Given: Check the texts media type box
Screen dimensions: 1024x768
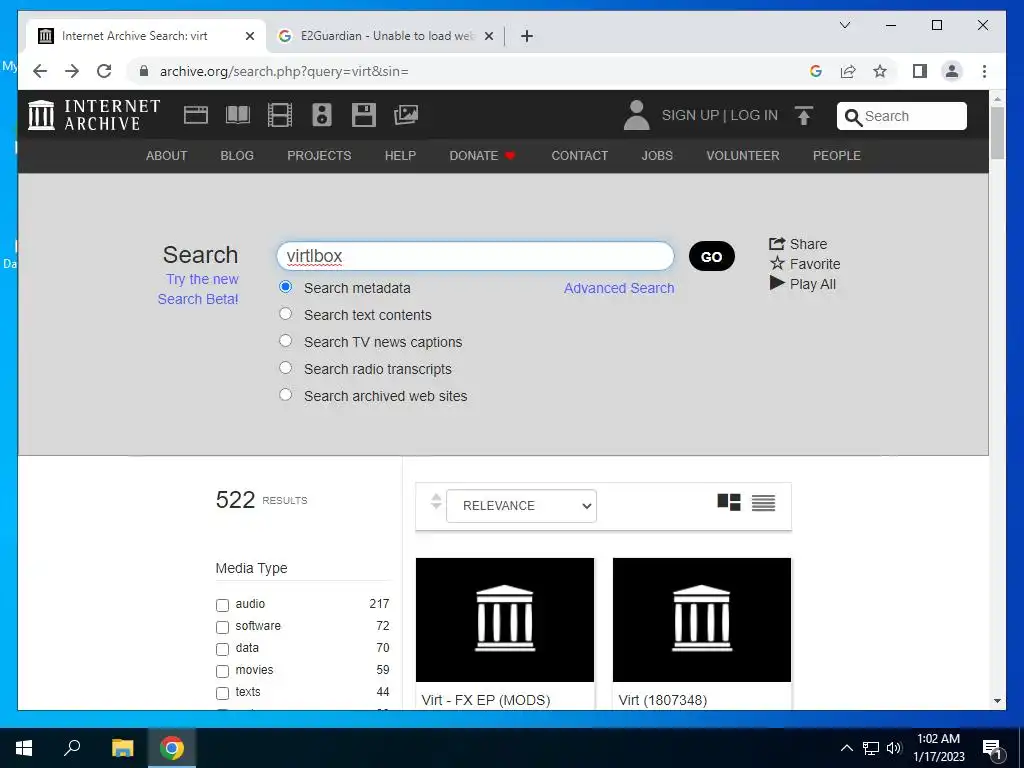Looking at the screenshot, I should pos(222,693).
